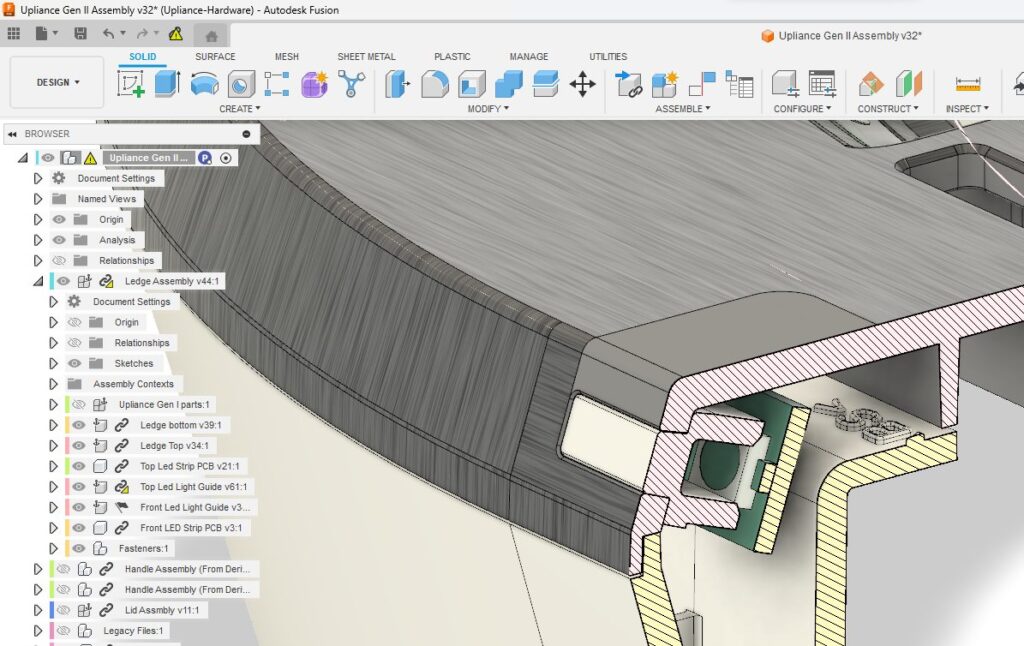Switch to the SURFACE tab
This screenshot has width=1024, height=646.
click(215, 57)
